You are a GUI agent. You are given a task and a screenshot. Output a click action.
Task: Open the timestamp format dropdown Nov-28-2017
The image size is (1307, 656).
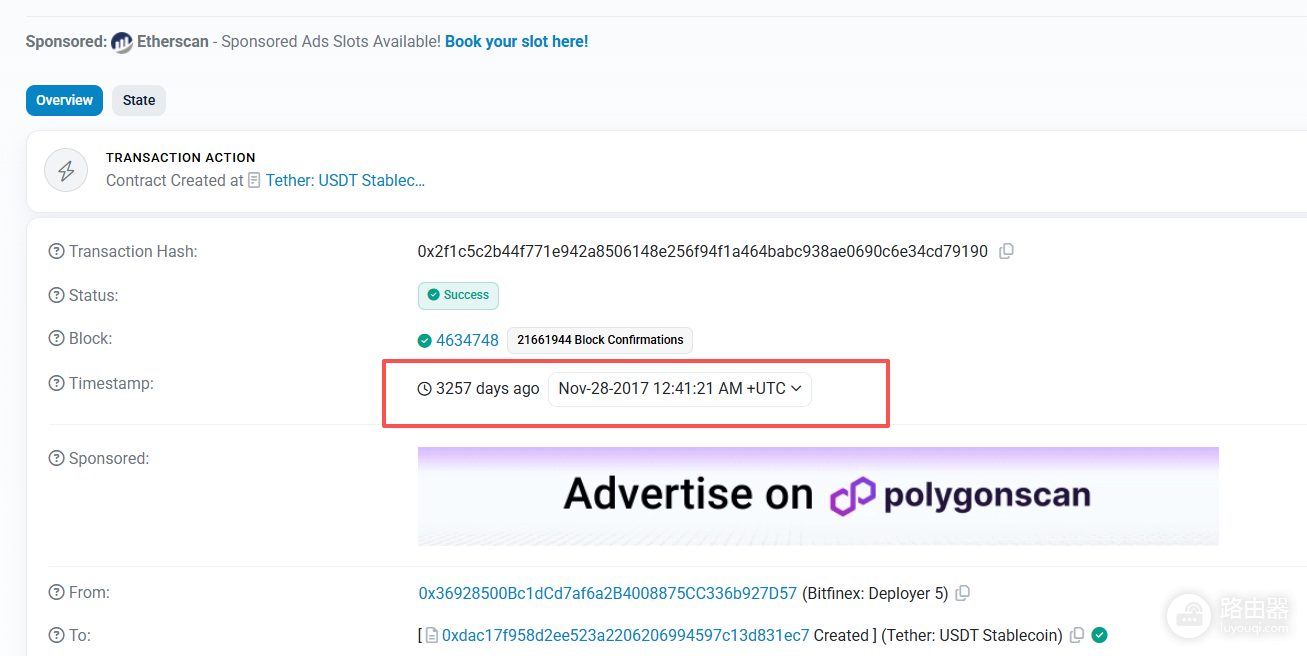[x=680, y=389]
